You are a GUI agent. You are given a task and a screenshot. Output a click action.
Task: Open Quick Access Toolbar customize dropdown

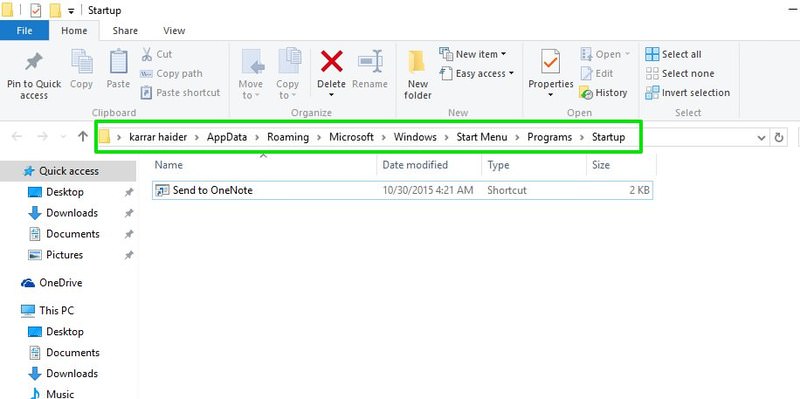[71, 11]
